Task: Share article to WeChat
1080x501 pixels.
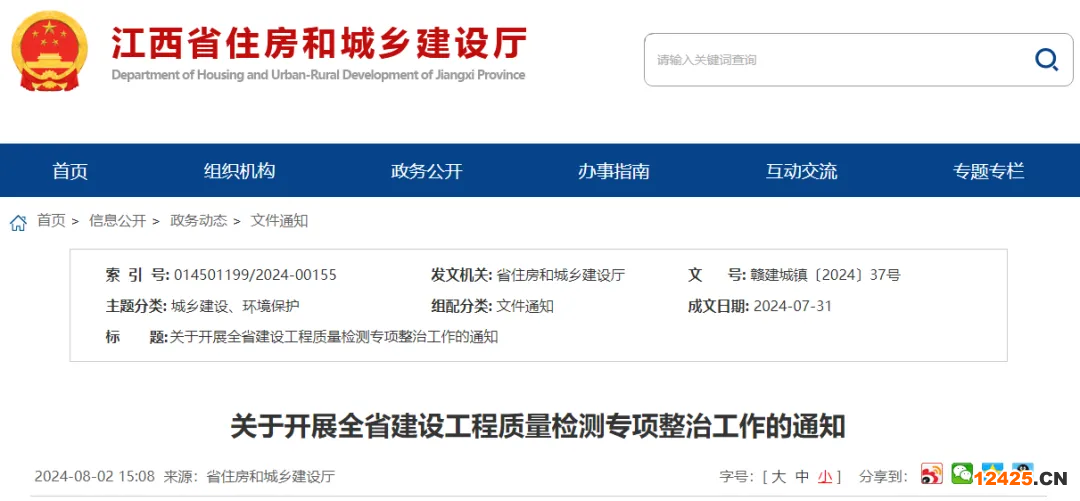Action: coord(962,472)
